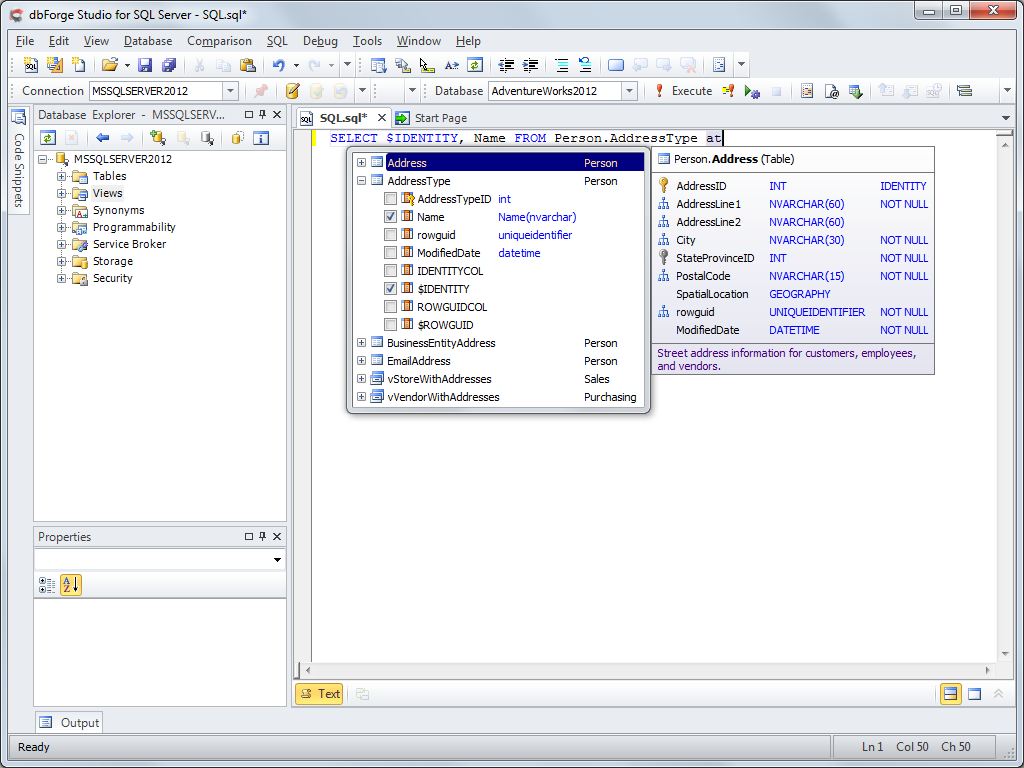Click the Text view button
1024x768 pixels.
click(x=319, y=694)
